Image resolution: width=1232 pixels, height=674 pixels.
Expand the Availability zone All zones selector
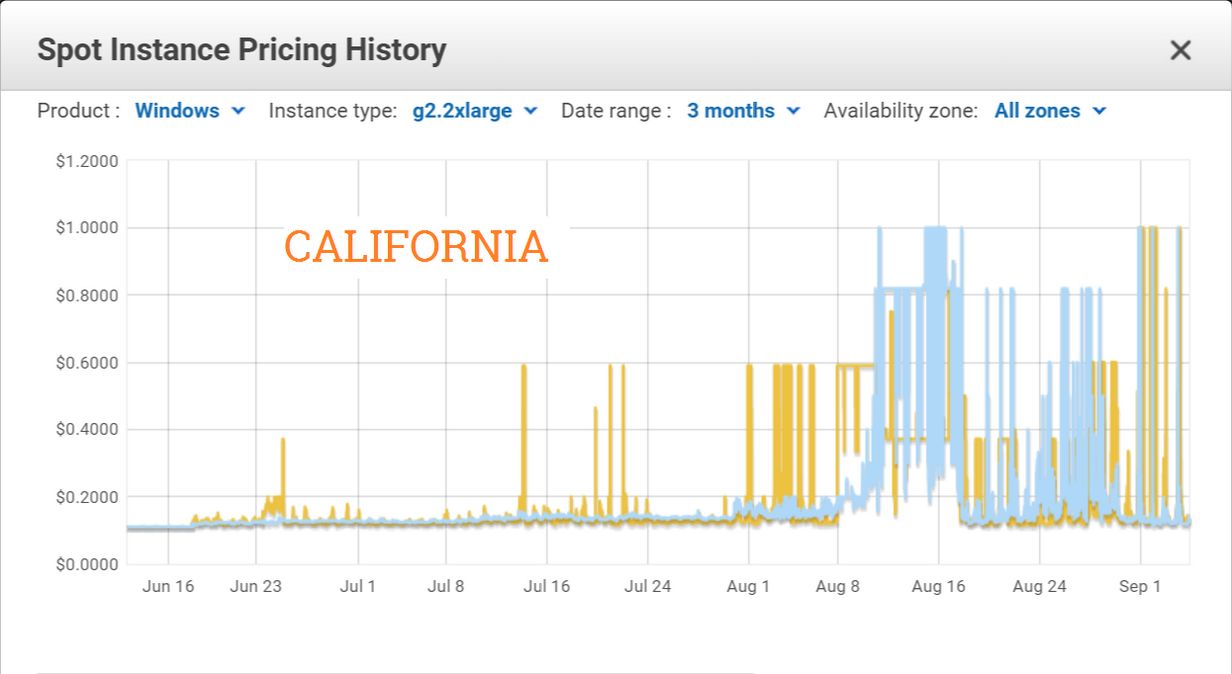coord(1049,111)
